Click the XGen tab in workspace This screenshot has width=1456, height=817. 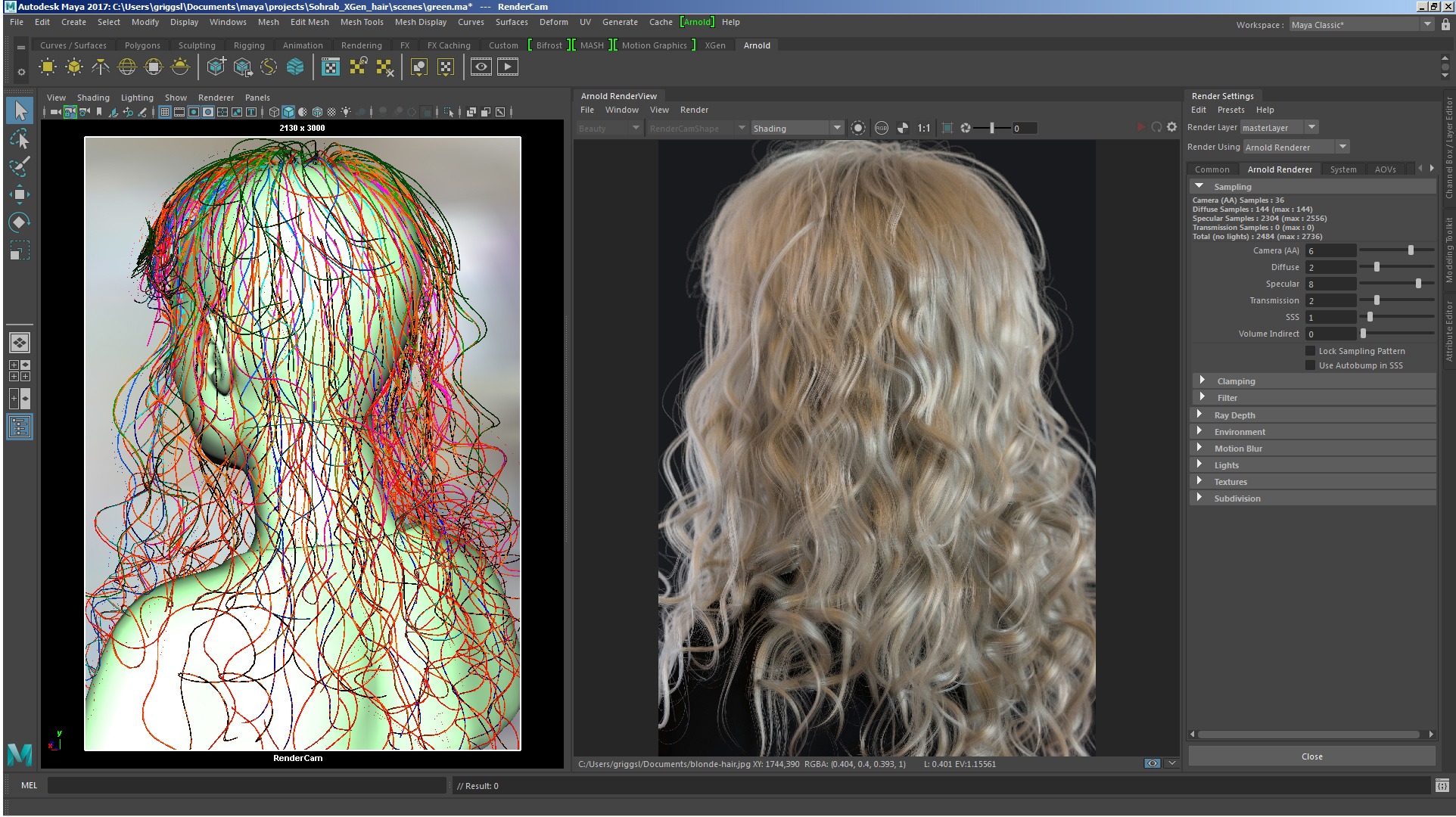pyautogui.click(x=714, y=45)
